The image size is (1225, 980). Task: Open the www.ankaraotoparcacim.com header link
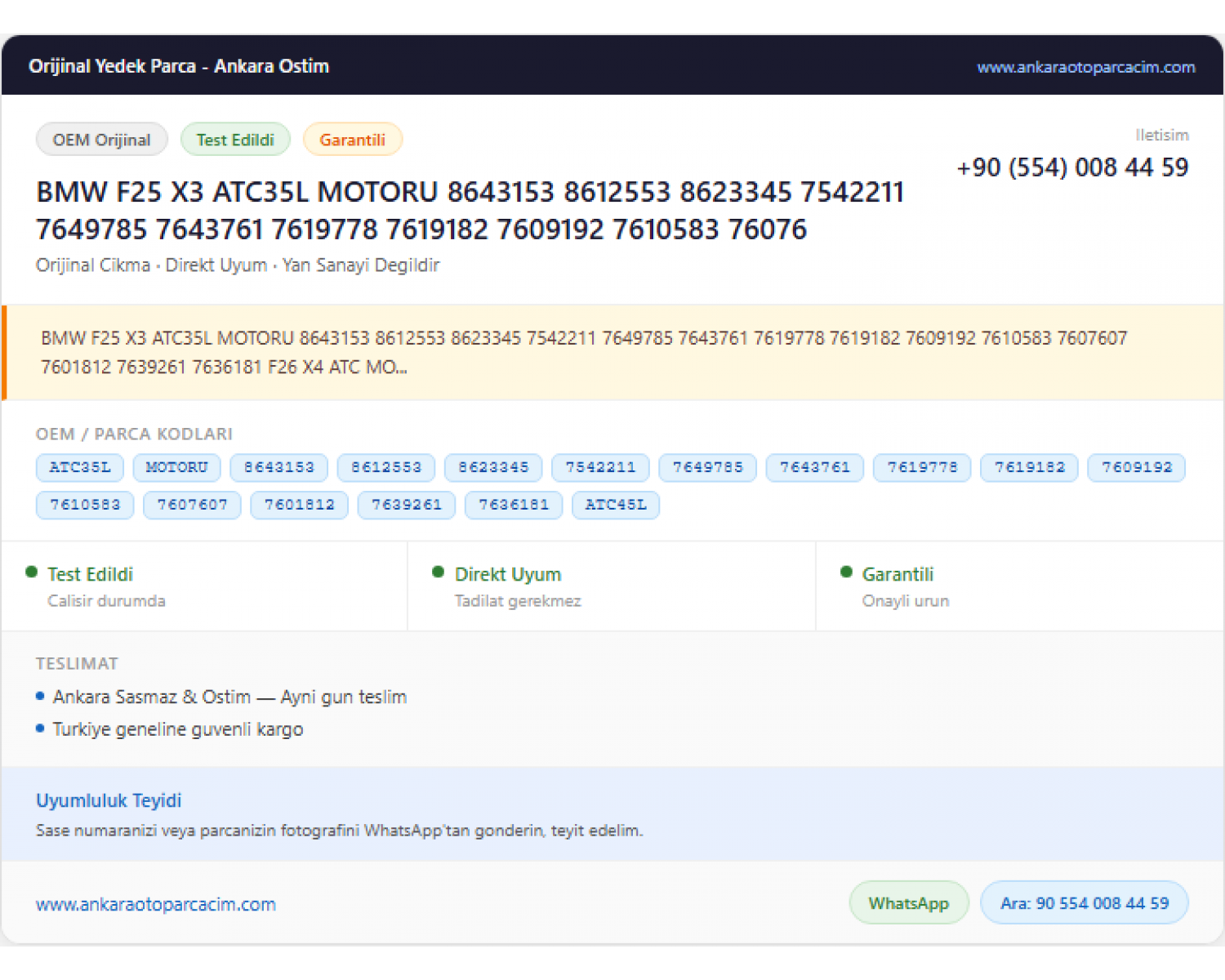(x=1085, y=67)
